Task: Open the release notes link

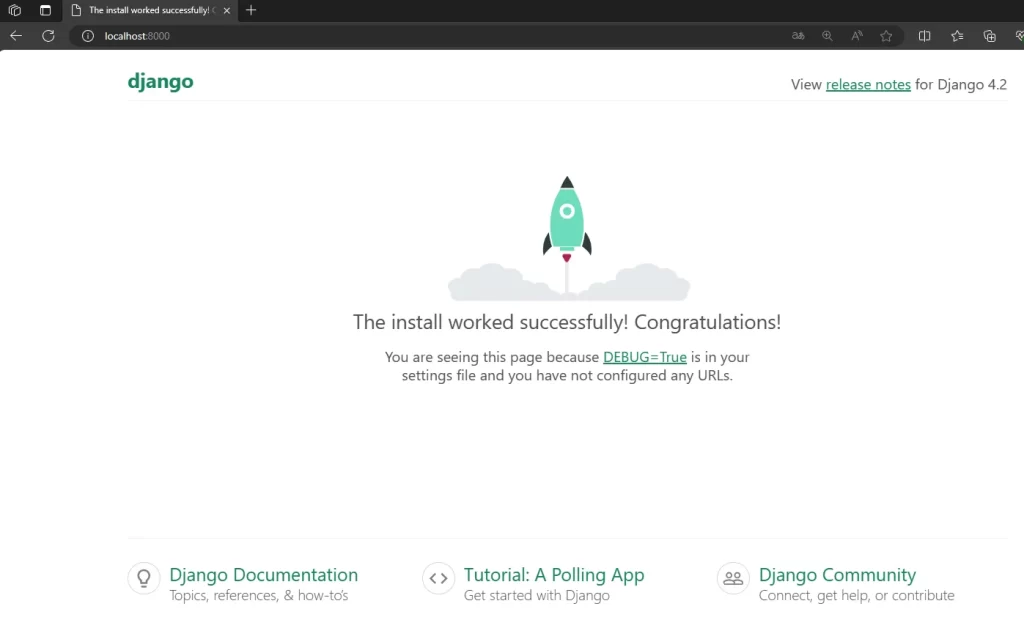Action: (x=868, y=84)
